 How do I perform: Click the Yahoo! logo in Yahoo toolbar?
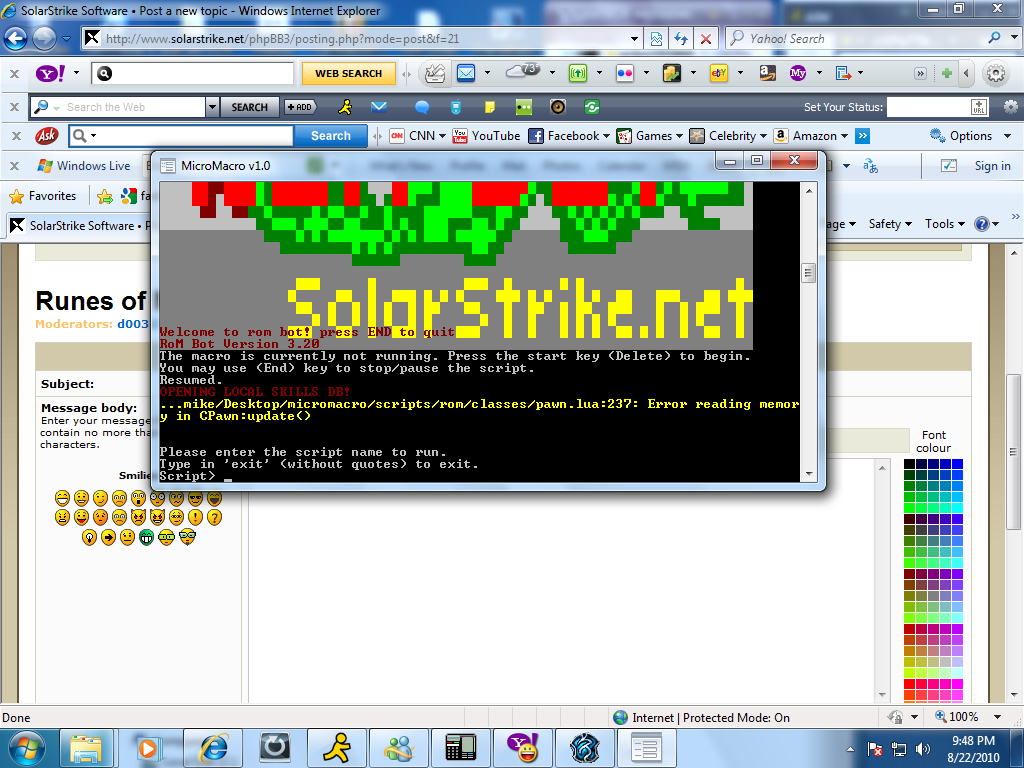coord(50,73)
